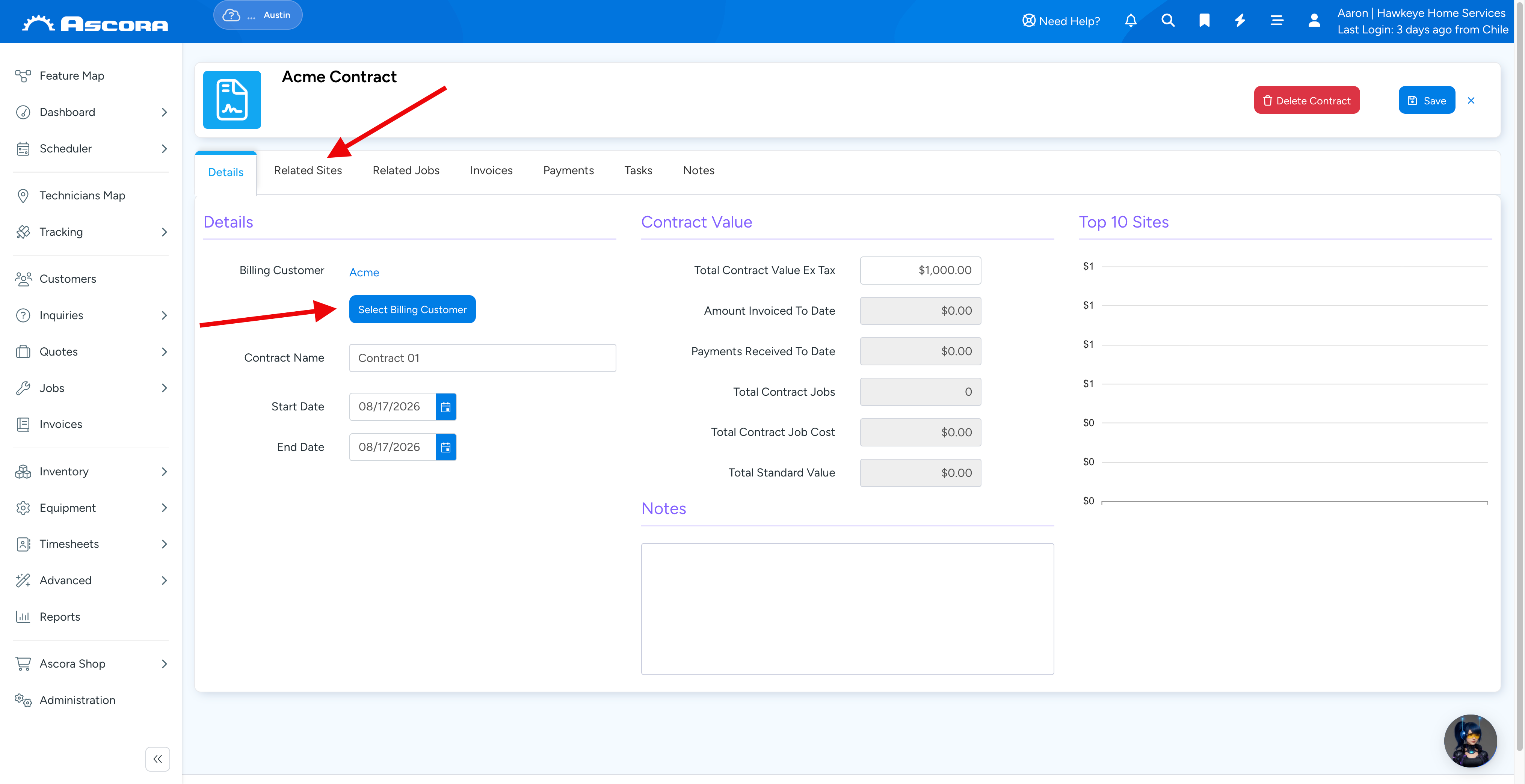This screenshot has height=784, width=1525.
Task: Open the Start Date calendar picker
Action: [446, 407]
